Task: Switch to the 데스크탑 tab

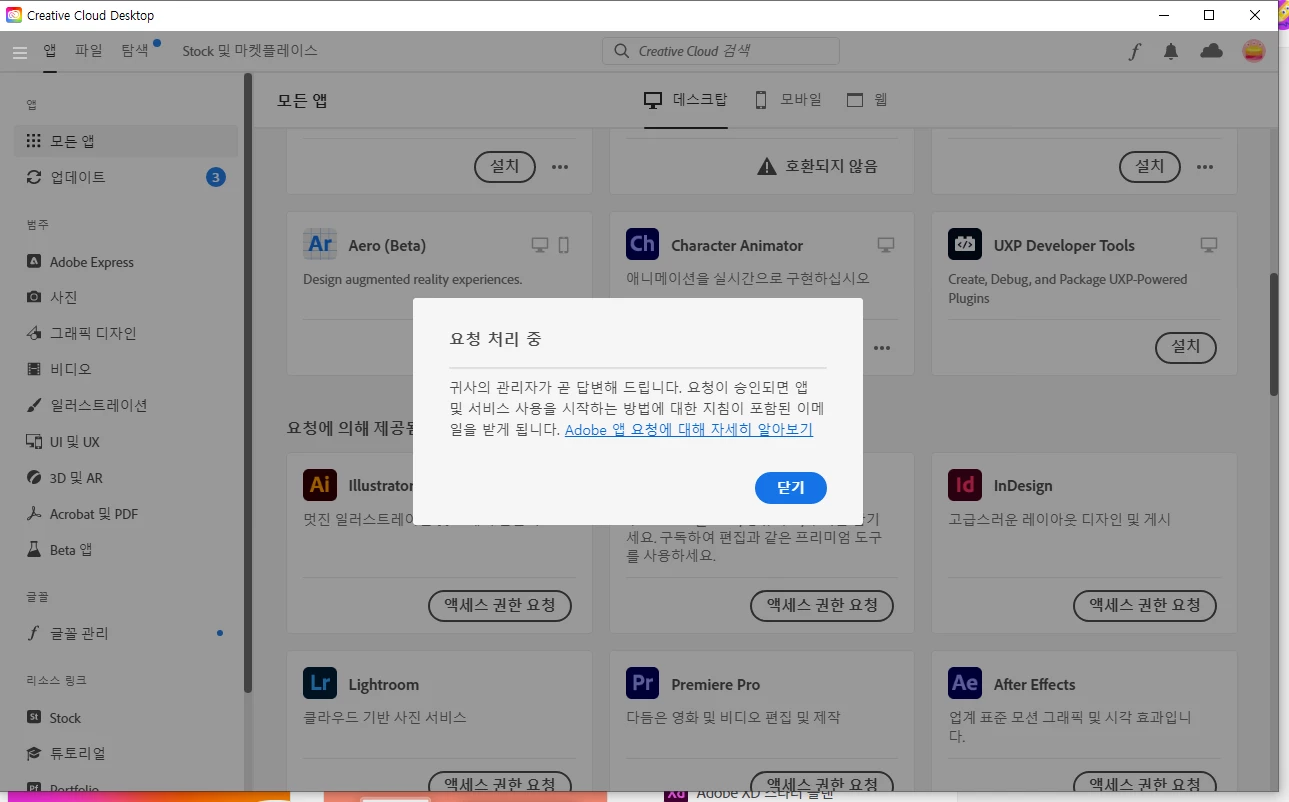Action: point(685,100)
